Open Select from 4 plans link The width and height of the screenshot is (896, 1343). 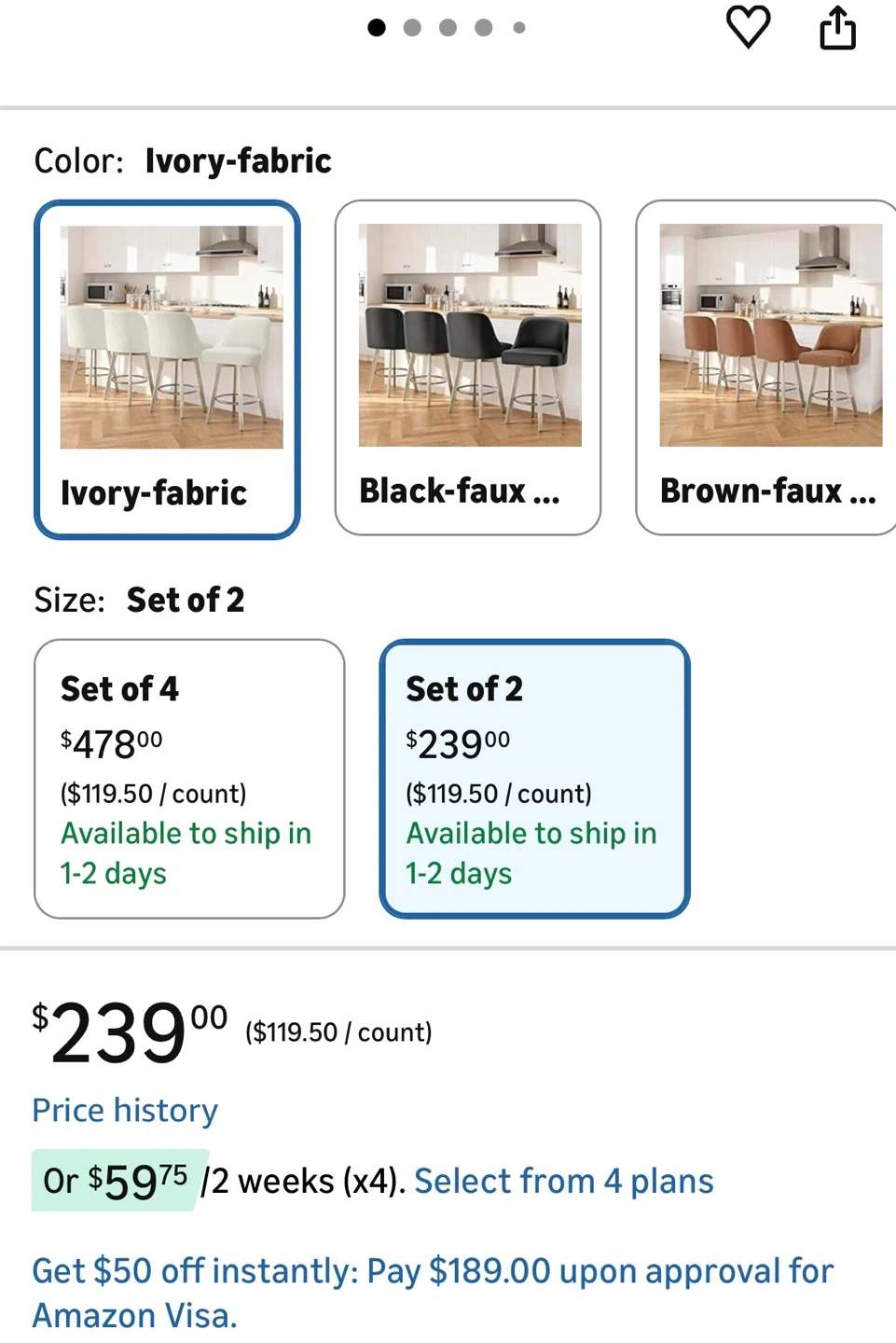(x=563, y=1181)
